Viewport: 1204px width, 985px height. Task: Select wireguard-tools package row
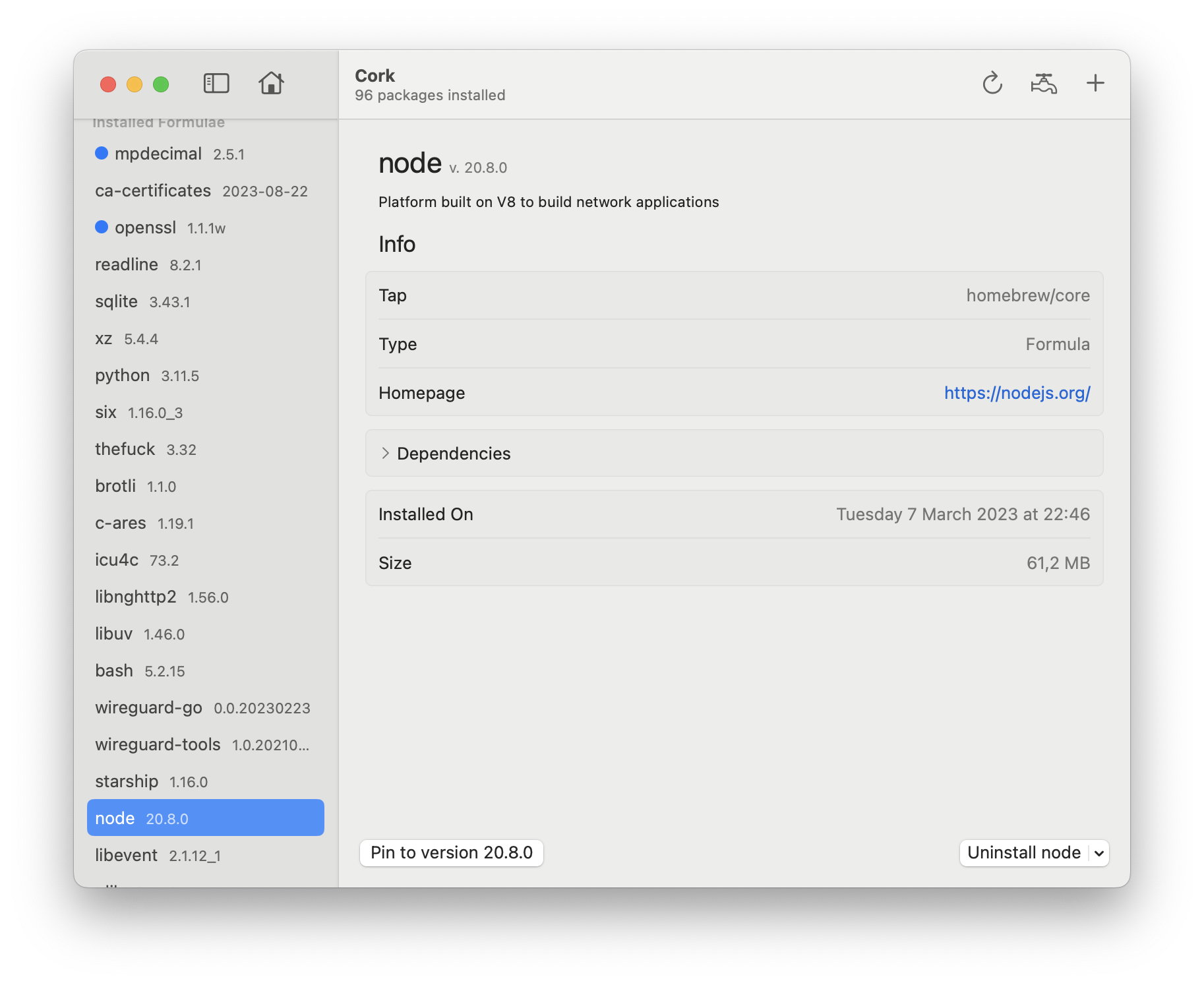click(206, 744)
